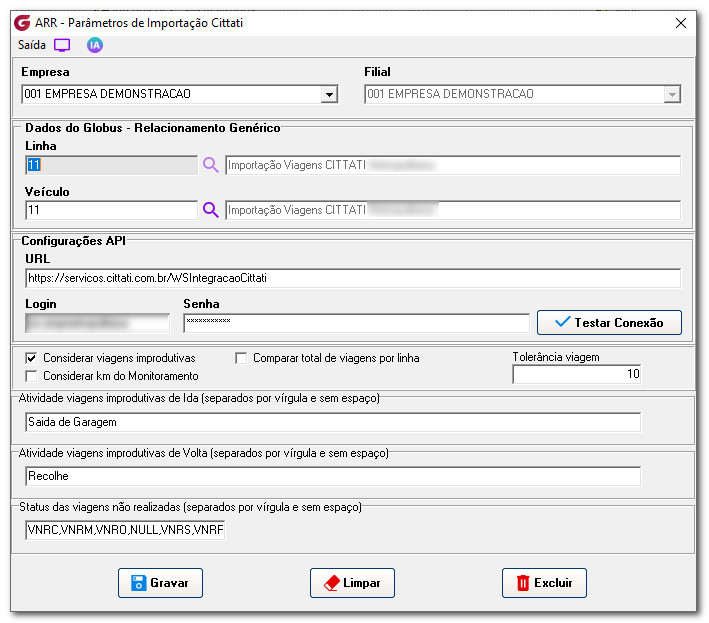The width and height of the screenshot is (709, 623).
Task: Check Comparar total de viagens por linha
Action: [x=241, y=359]
